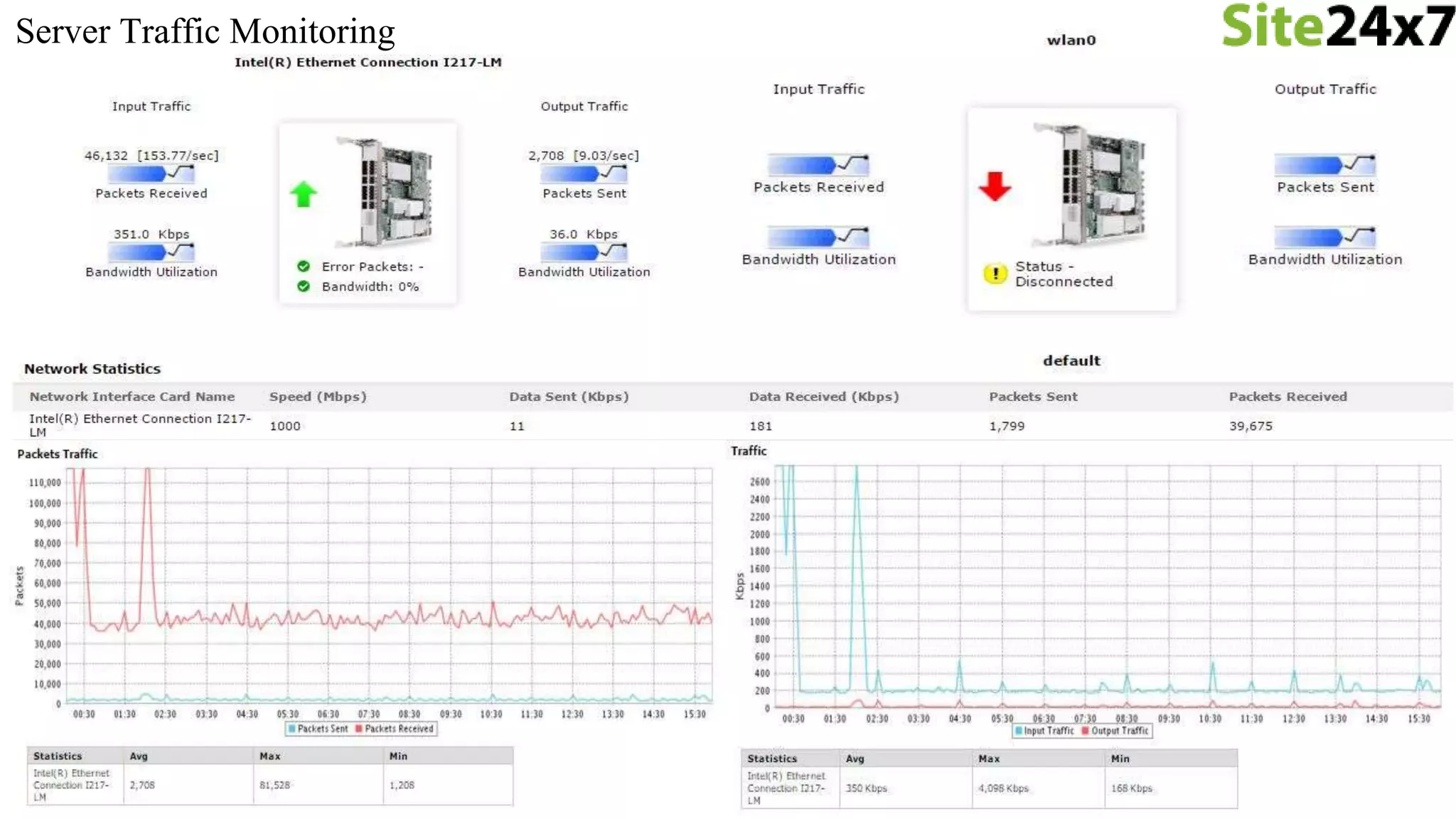
Task: Sort by Speed (Mbps) column header
Action: click(x=318, y=397)
